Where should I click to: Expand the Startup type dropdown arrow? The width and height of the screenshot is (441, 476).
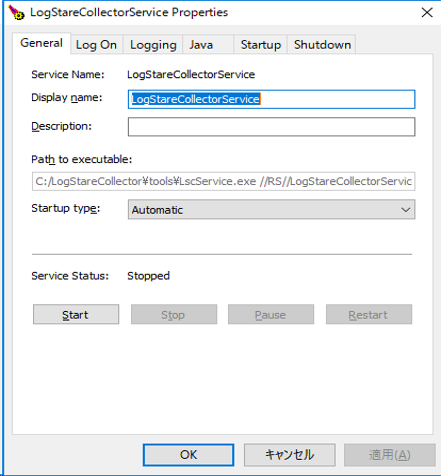point(406,210)
